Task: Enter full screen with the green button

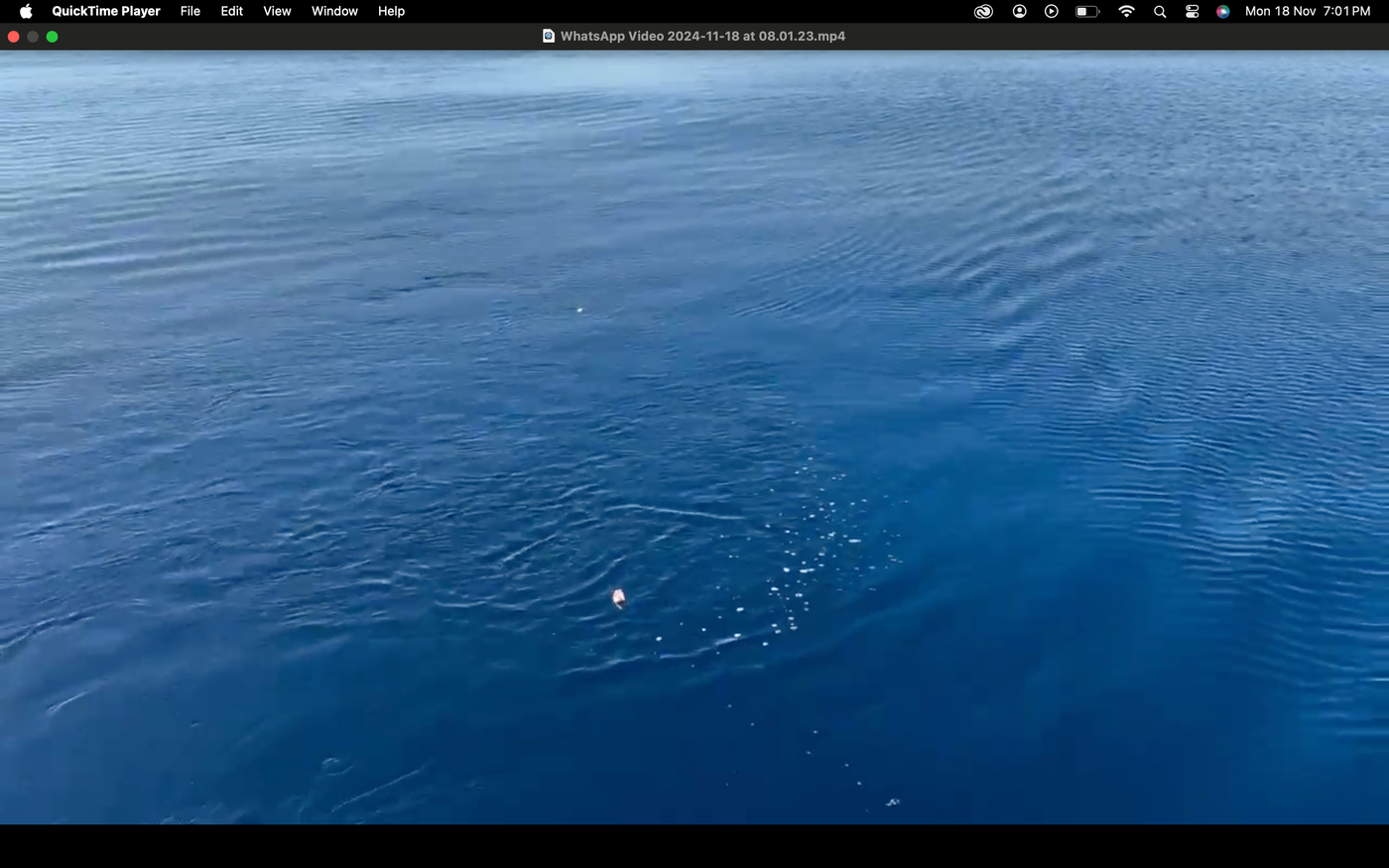Action: 53,37
